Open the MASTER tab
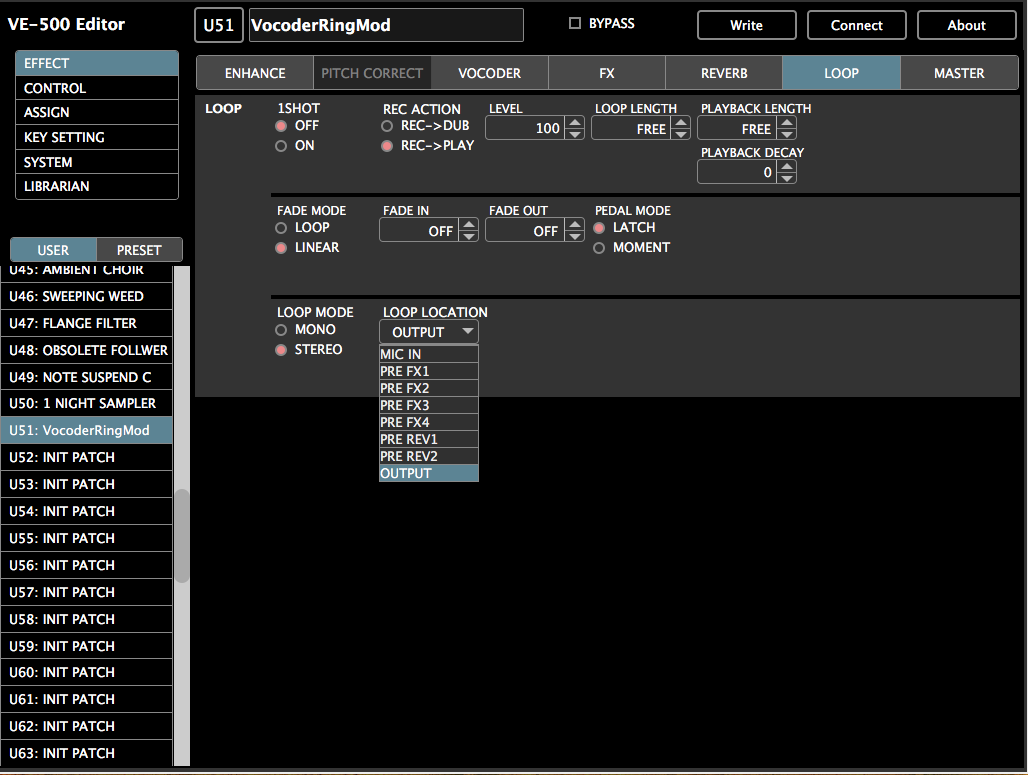This screenshot has height=775, width=1028. click(x=959, y=73)
